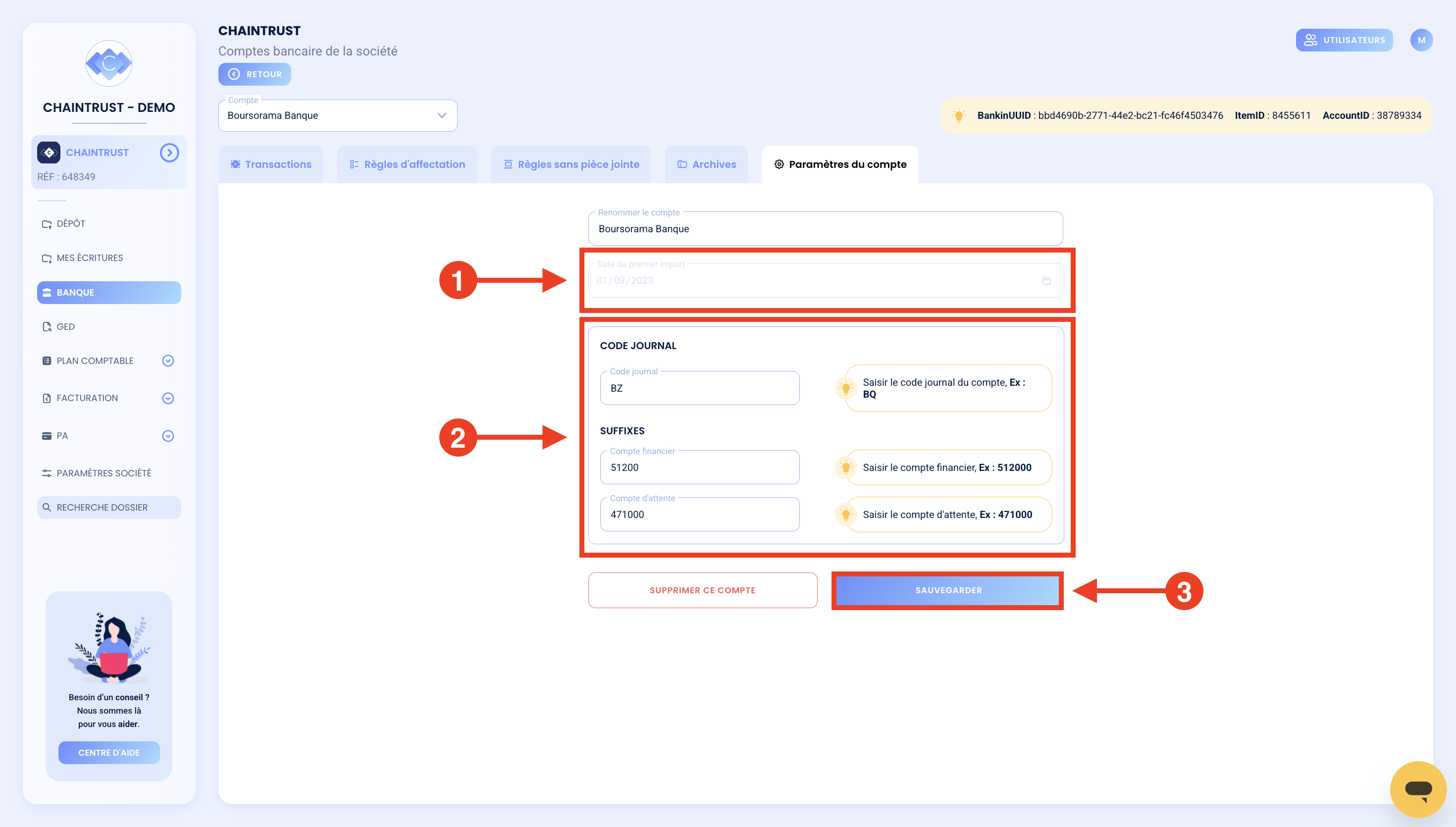Screen dimensions: 1456x827
Task: Click the Règles sans pièce jointe icon
Action: coord(508,164)
